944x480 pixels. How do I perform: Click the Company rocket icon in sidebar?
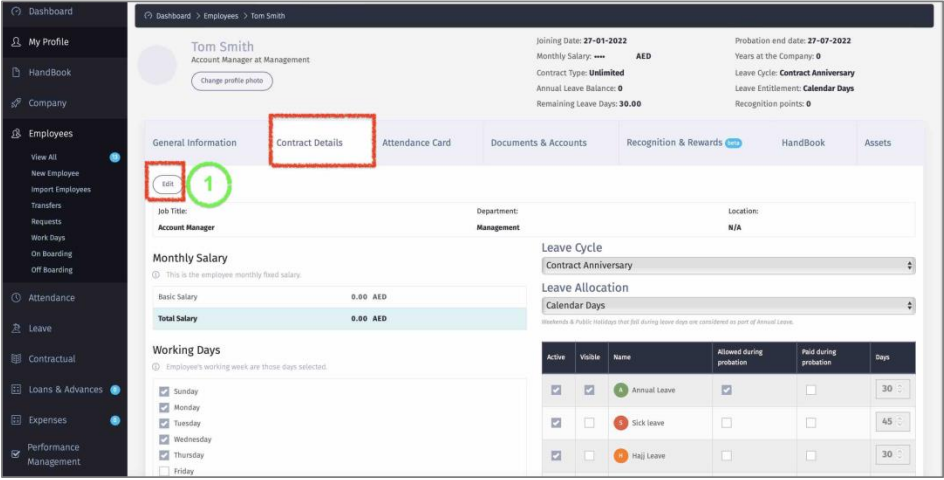(x=15, y=103)
